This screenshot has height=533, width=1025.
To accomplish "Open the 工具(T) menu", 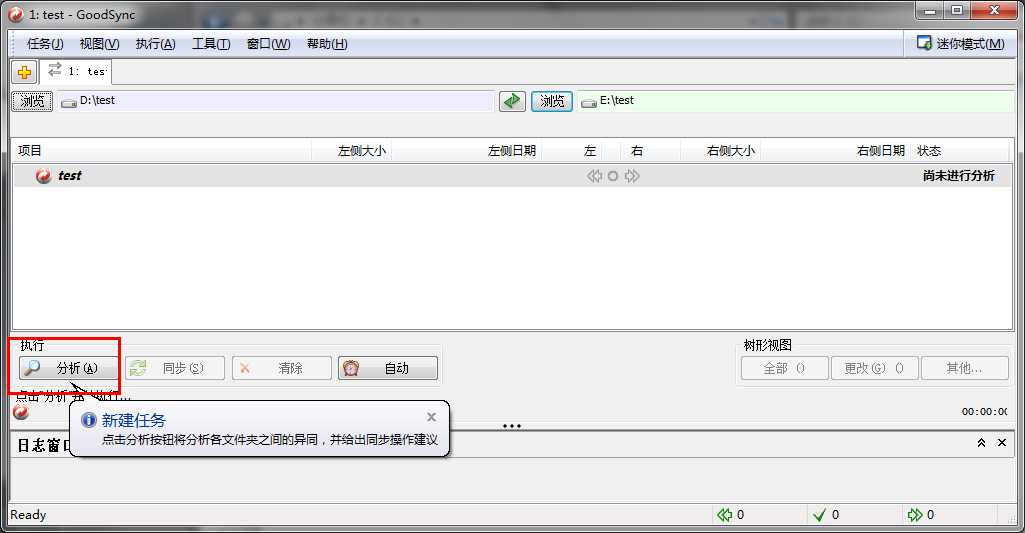I will [x=211, y=44].
